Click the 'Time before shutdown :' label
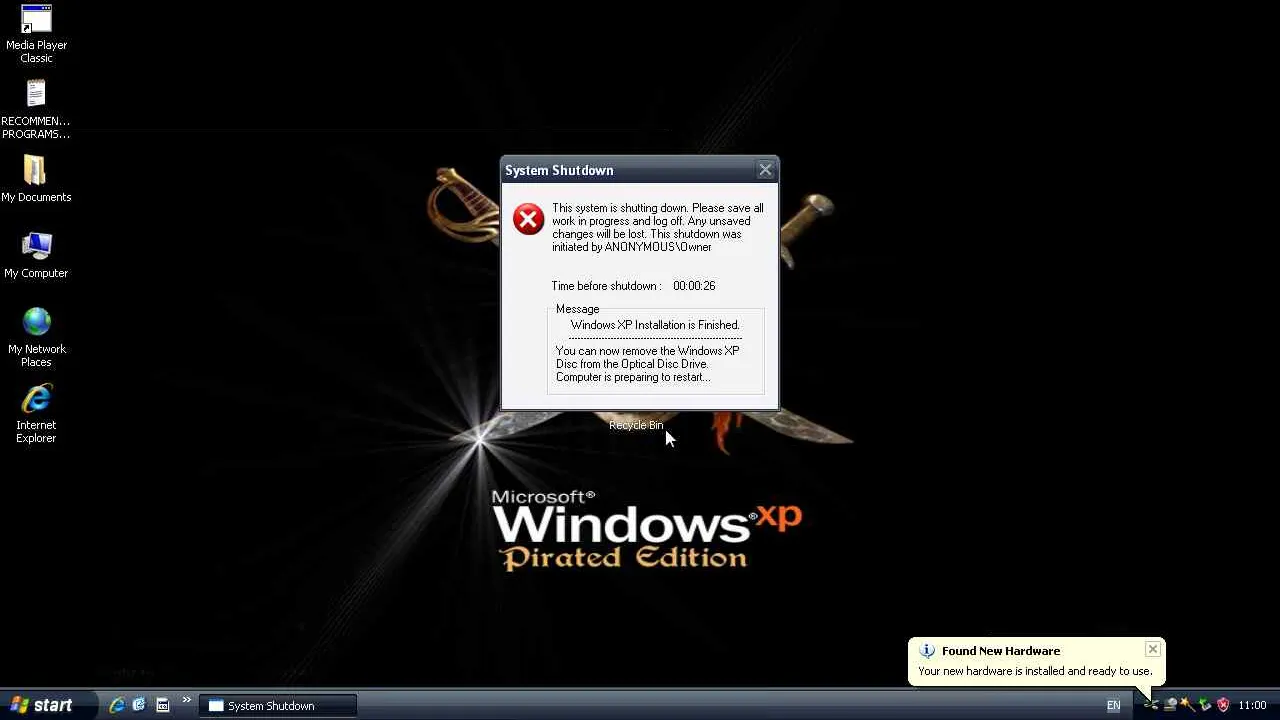Image resolution: width=1280 pixels, height=720 pixels. 606,286
